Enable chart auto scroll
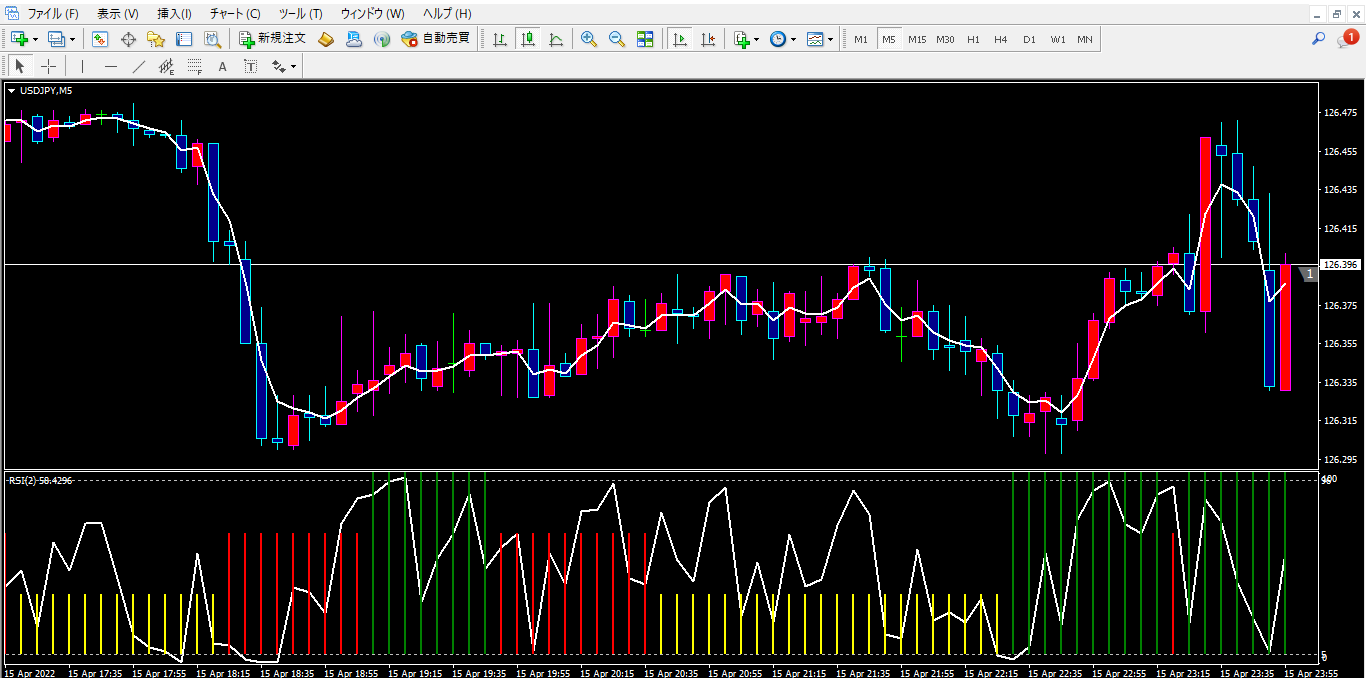Screen dimensions: 1366x678 [680, 39]
